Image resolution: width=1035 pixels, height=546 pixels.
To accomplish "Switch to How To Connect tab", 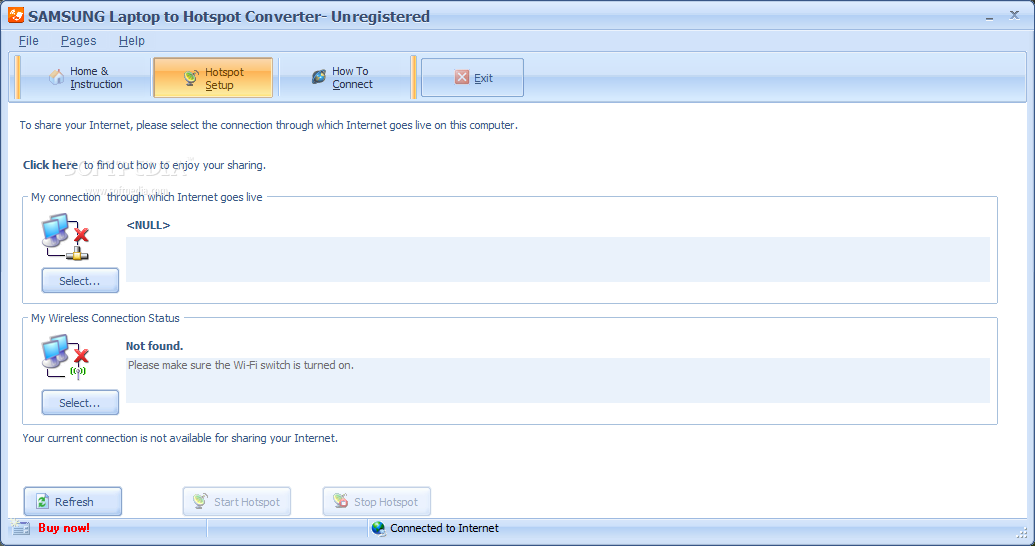I will point(343,78).
